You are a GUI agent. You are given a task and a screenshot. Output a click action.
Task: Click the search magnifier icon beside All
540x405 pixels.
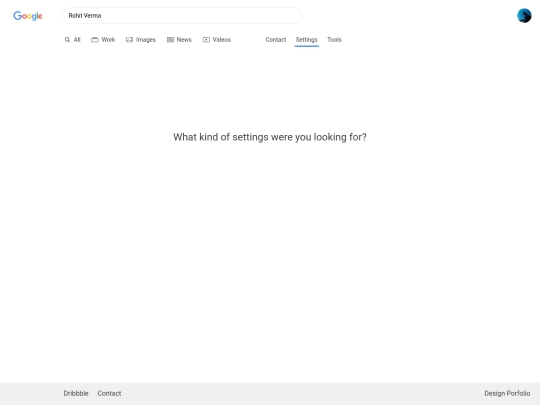tap(67, 40)
